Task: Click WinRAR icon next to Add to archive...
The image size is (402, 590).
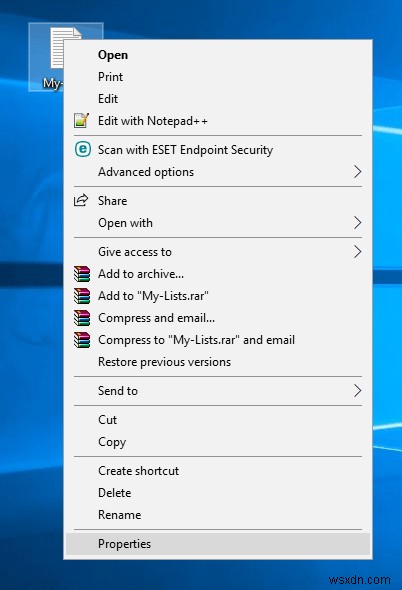Action: [x=82, y=274]
